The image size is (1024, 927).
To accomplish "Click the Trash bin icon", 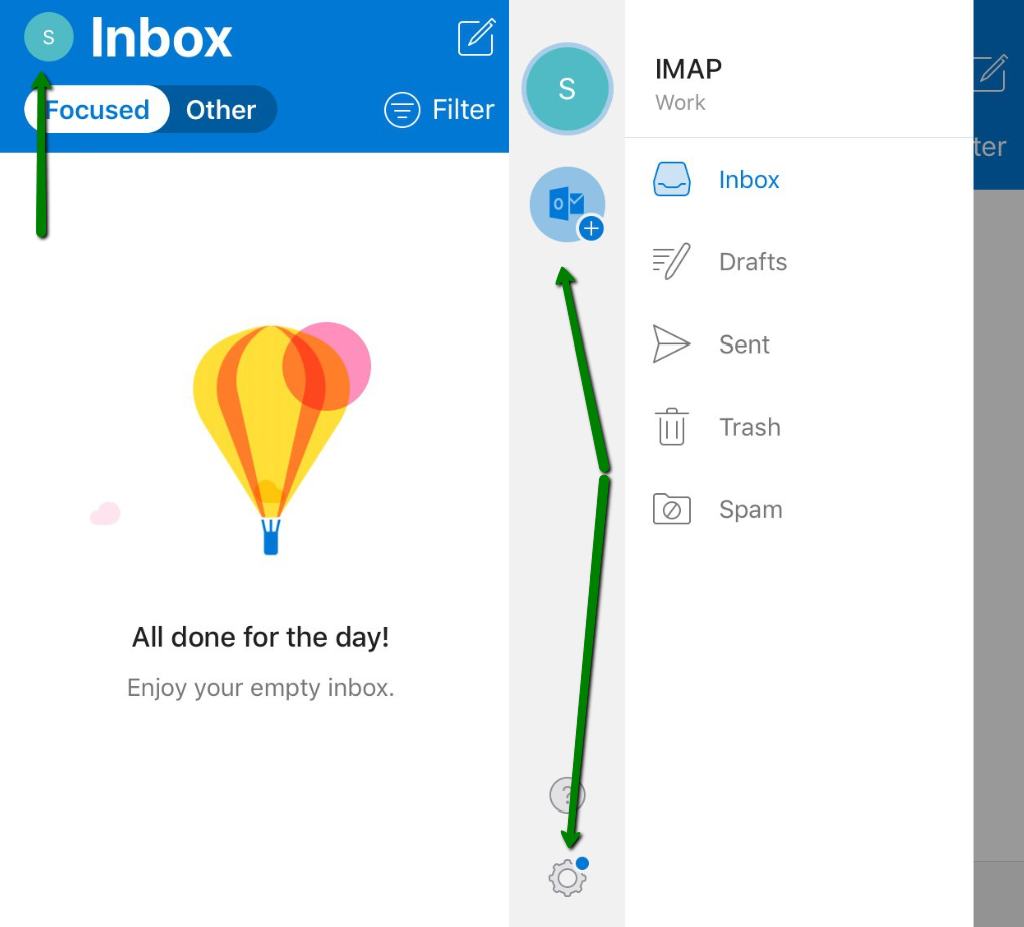I will [671, 427].
